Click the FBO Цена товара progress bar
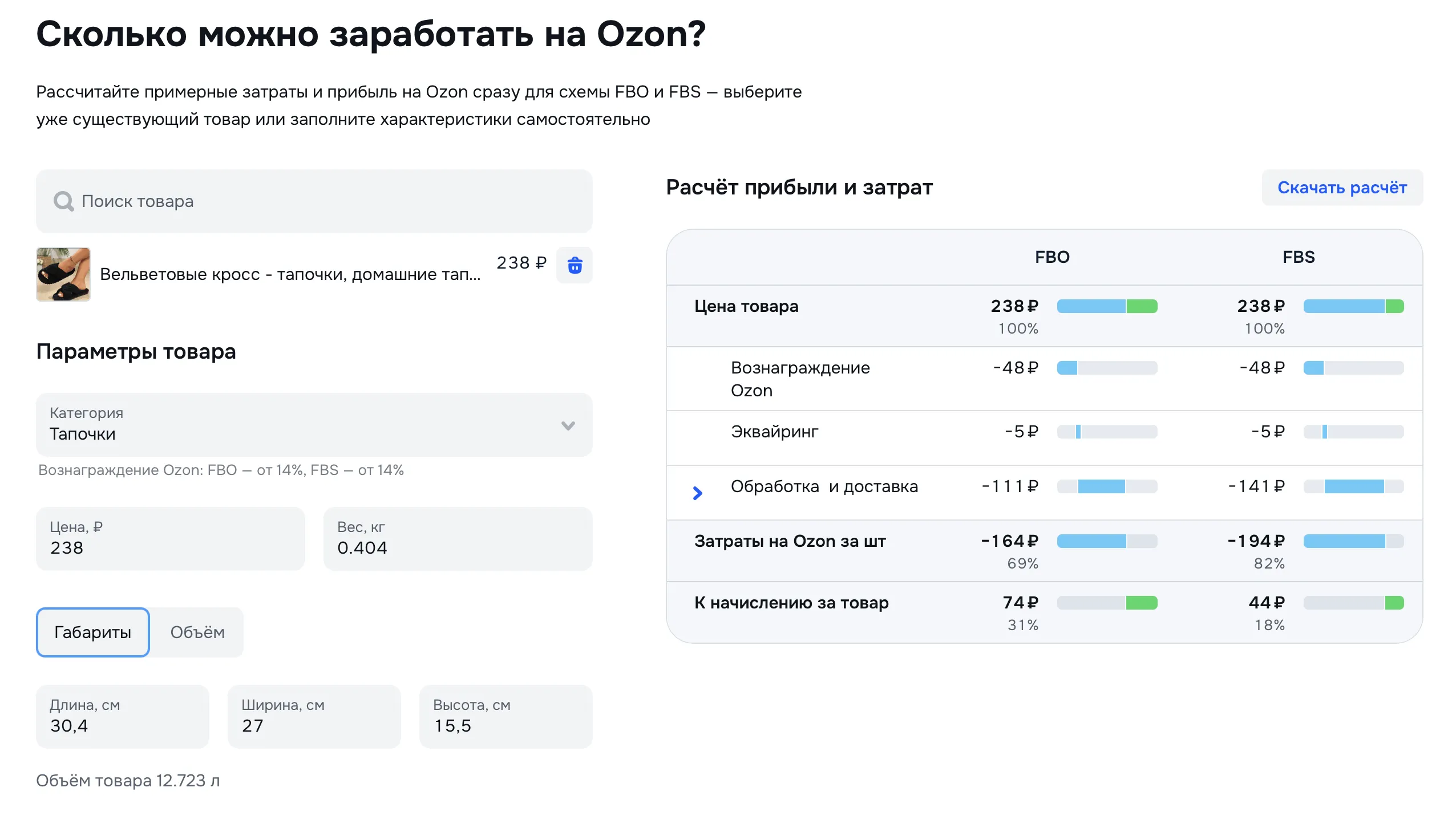Screen dimensions: 1456x824 [x=1107, y=306]
